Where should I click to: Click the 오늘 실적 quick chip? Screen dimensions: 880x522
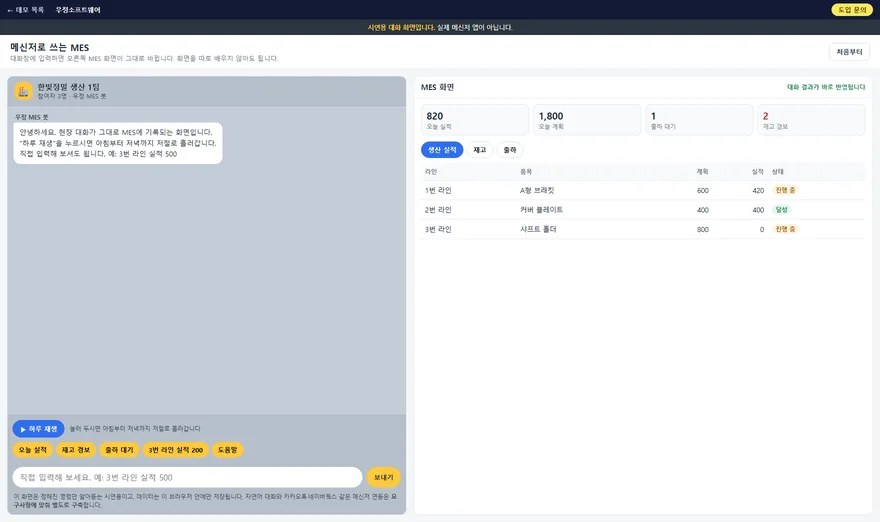(x=33, y=450)
